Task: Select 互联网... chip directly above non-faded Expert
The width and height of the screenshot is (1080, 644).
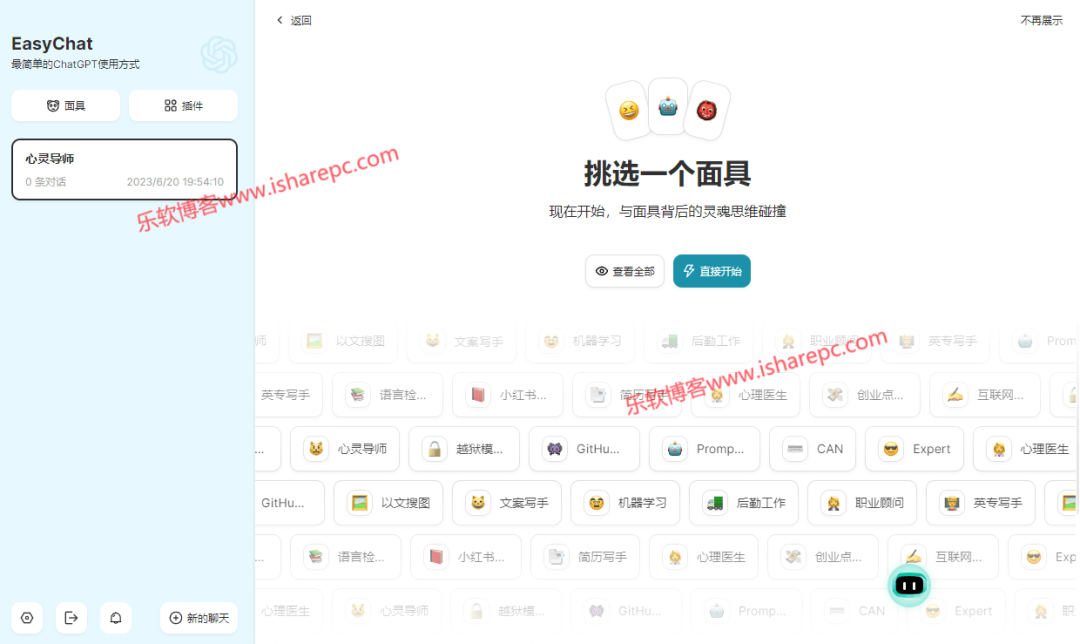Action: tap(985, 395)
